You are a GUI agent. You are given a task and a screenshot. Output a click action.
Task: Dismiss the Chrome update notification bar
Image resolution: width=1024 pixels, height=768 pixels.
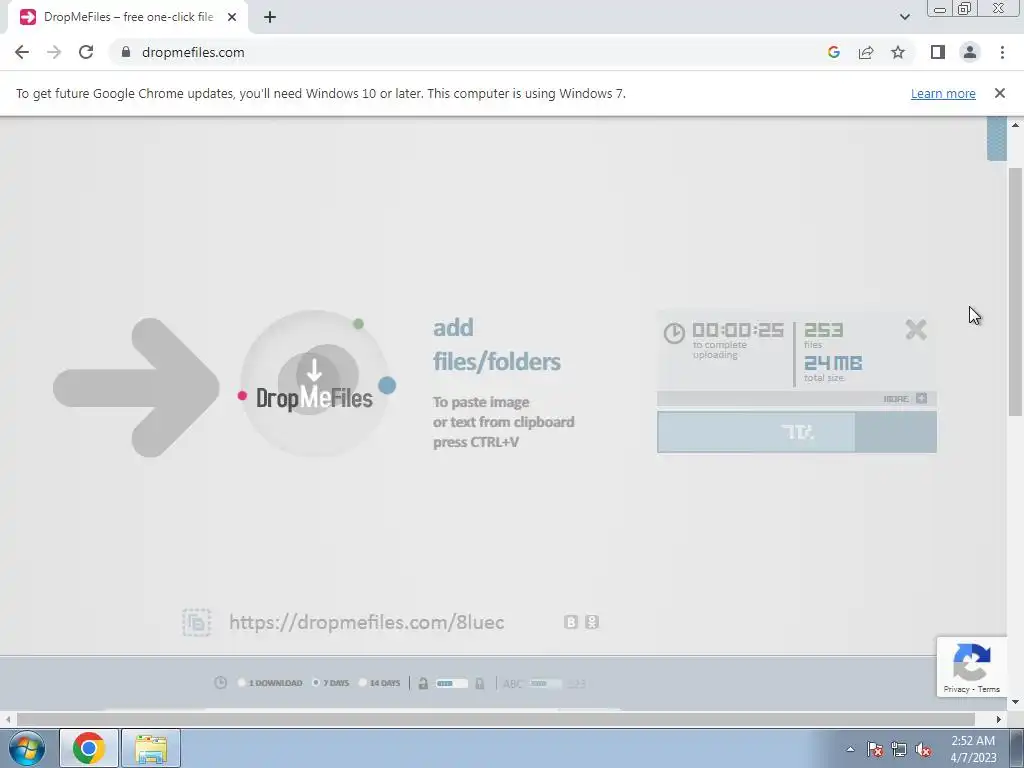(1000, 93)
